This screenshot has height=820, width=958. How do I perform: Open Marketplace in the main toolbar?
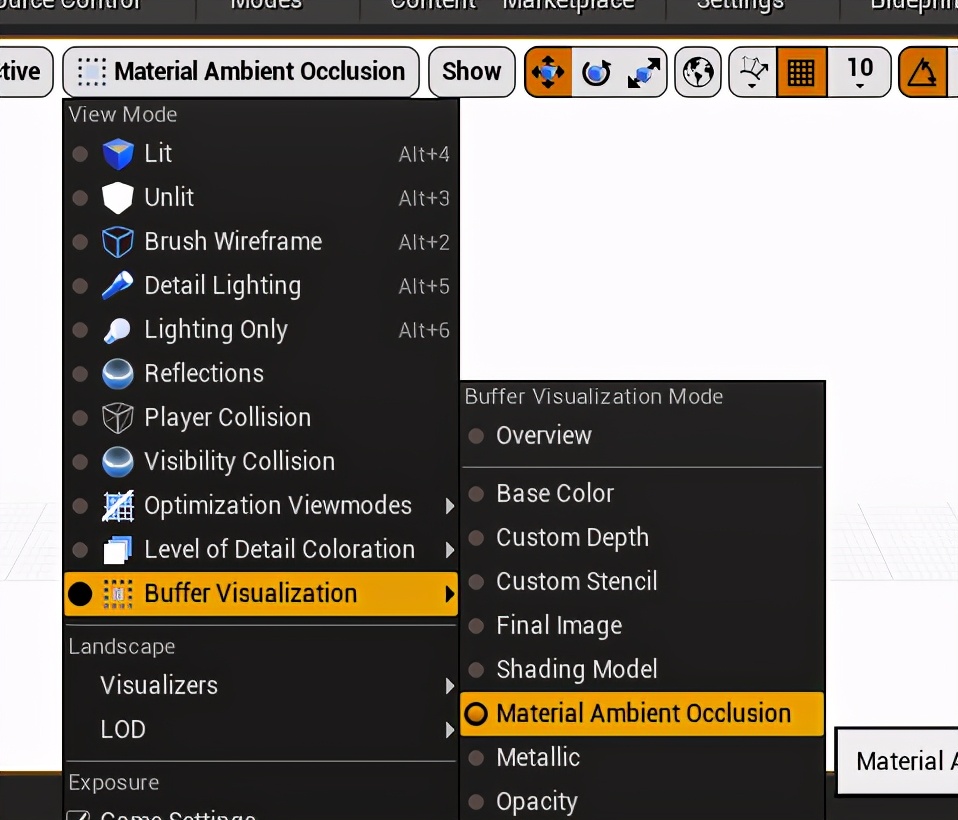click(569, 5)
